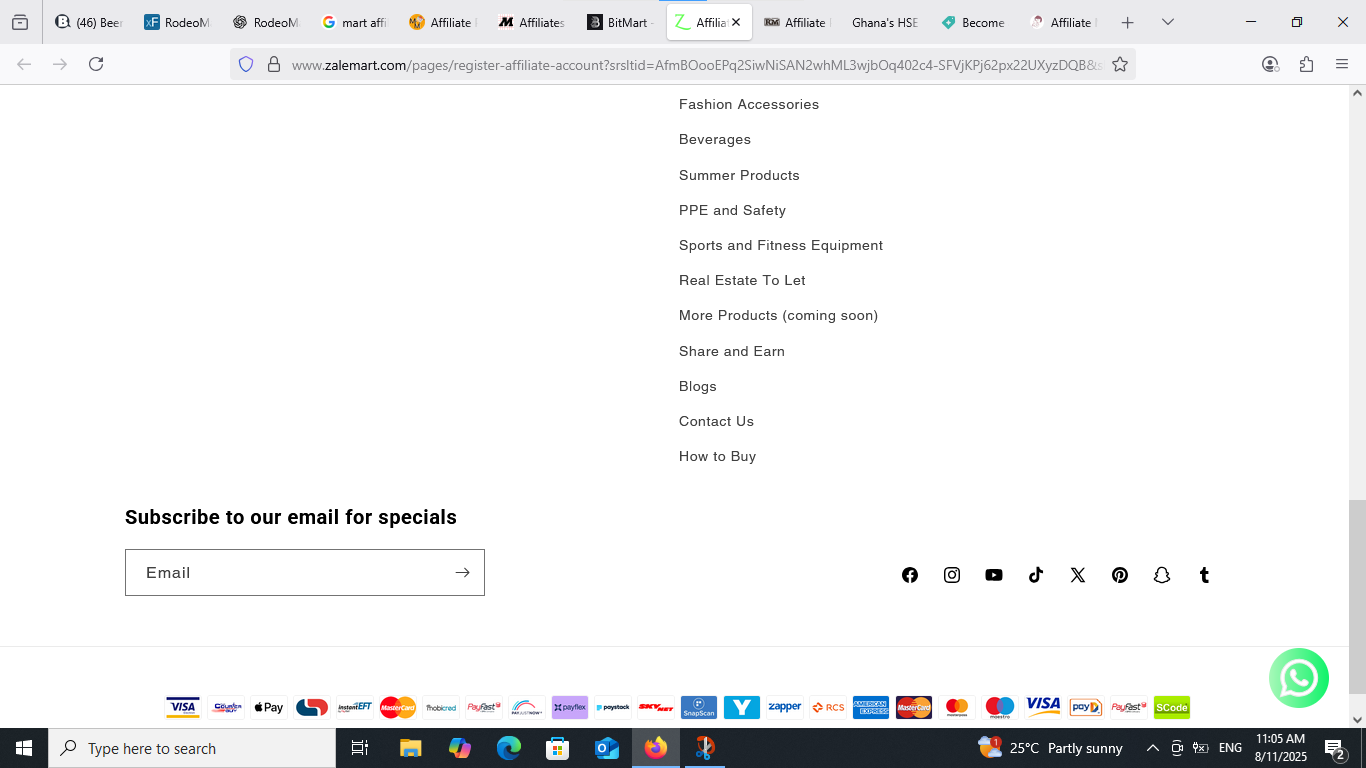Screen dimensions: 1366x768
Task: Open Firefox View button
Action: [x=20, y=22]
